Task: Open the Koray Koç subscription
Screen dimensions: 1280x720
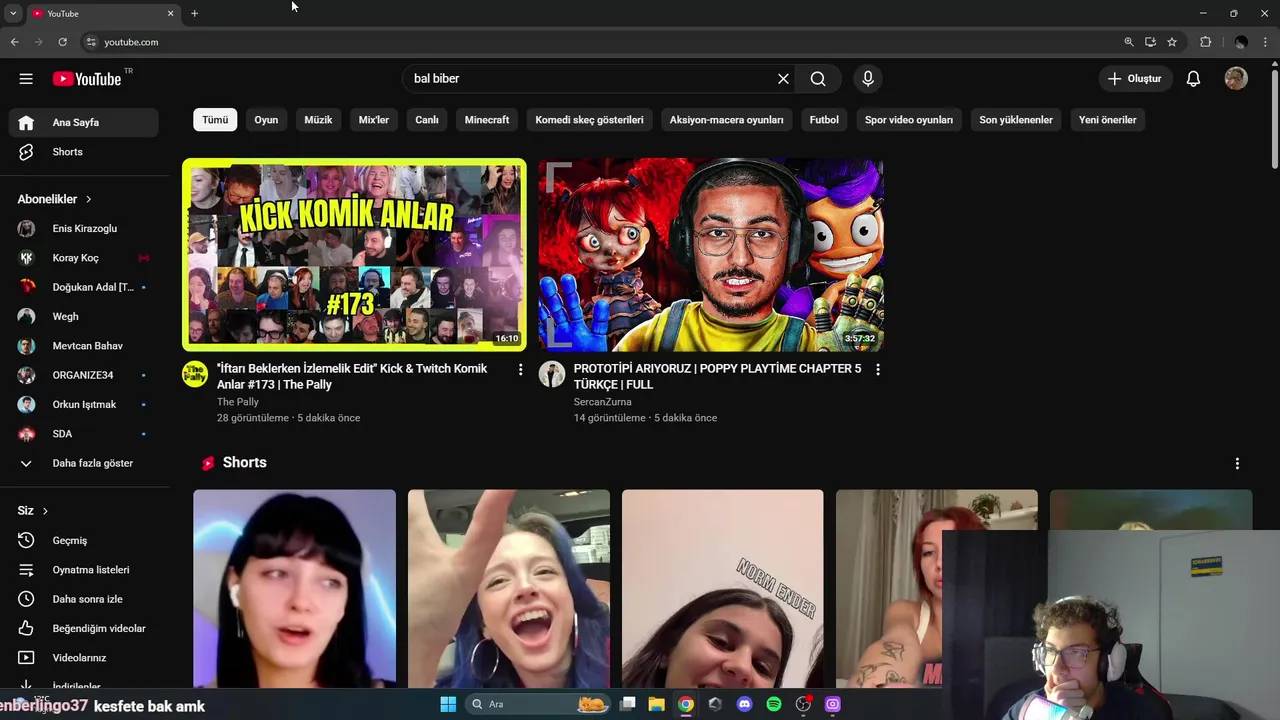Action: coord(84,258)
